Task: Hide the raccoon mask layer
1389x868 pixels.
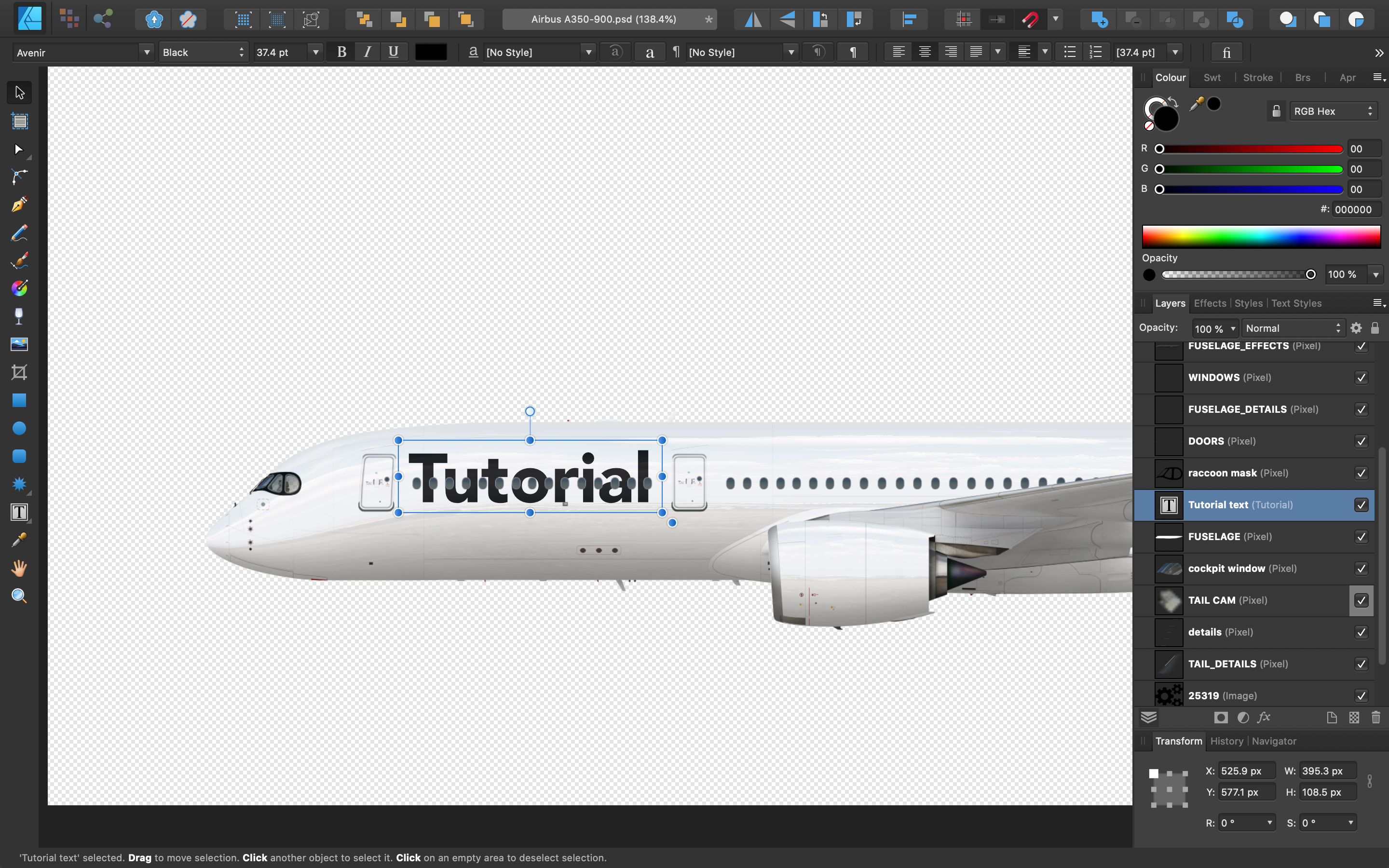Action: point(1361,473)
